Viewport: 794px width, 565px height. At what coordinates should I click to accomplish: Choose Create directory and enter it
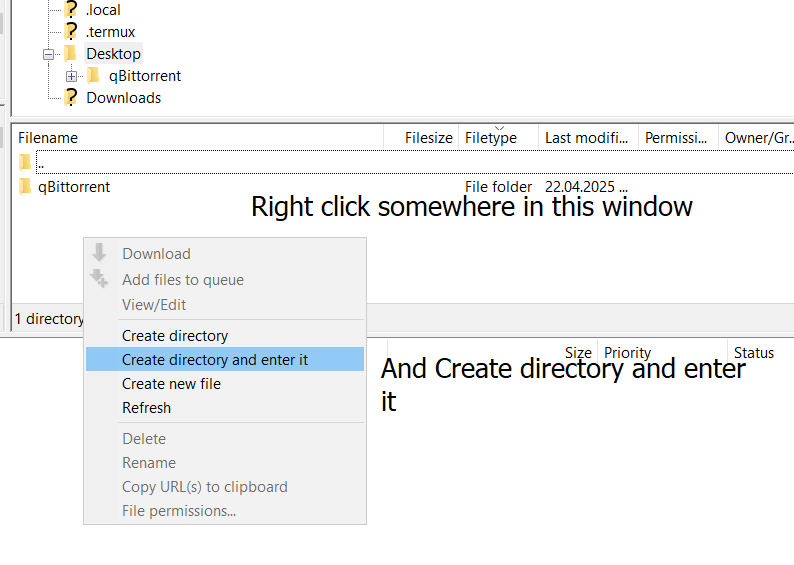coord(225,359)
